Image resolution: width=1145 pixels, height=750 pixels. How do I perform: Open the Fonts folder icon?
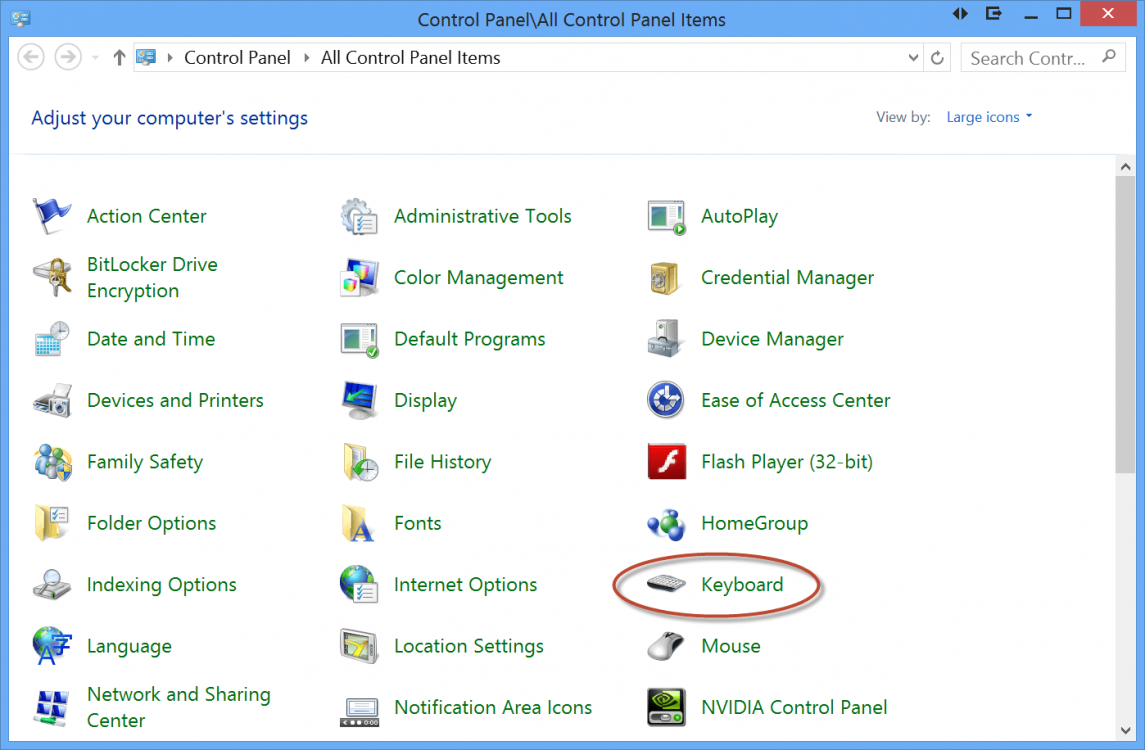tap(359, 523)
